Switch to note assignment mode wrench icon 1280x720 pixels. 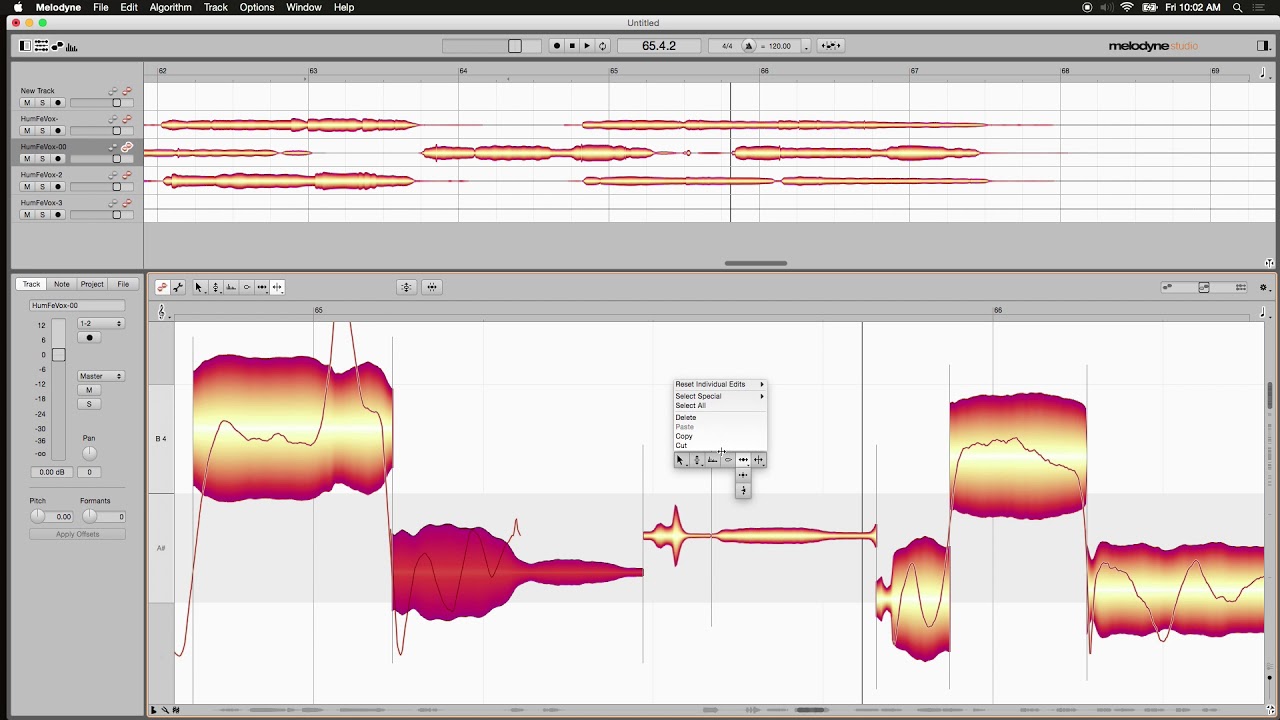[178, 287]
